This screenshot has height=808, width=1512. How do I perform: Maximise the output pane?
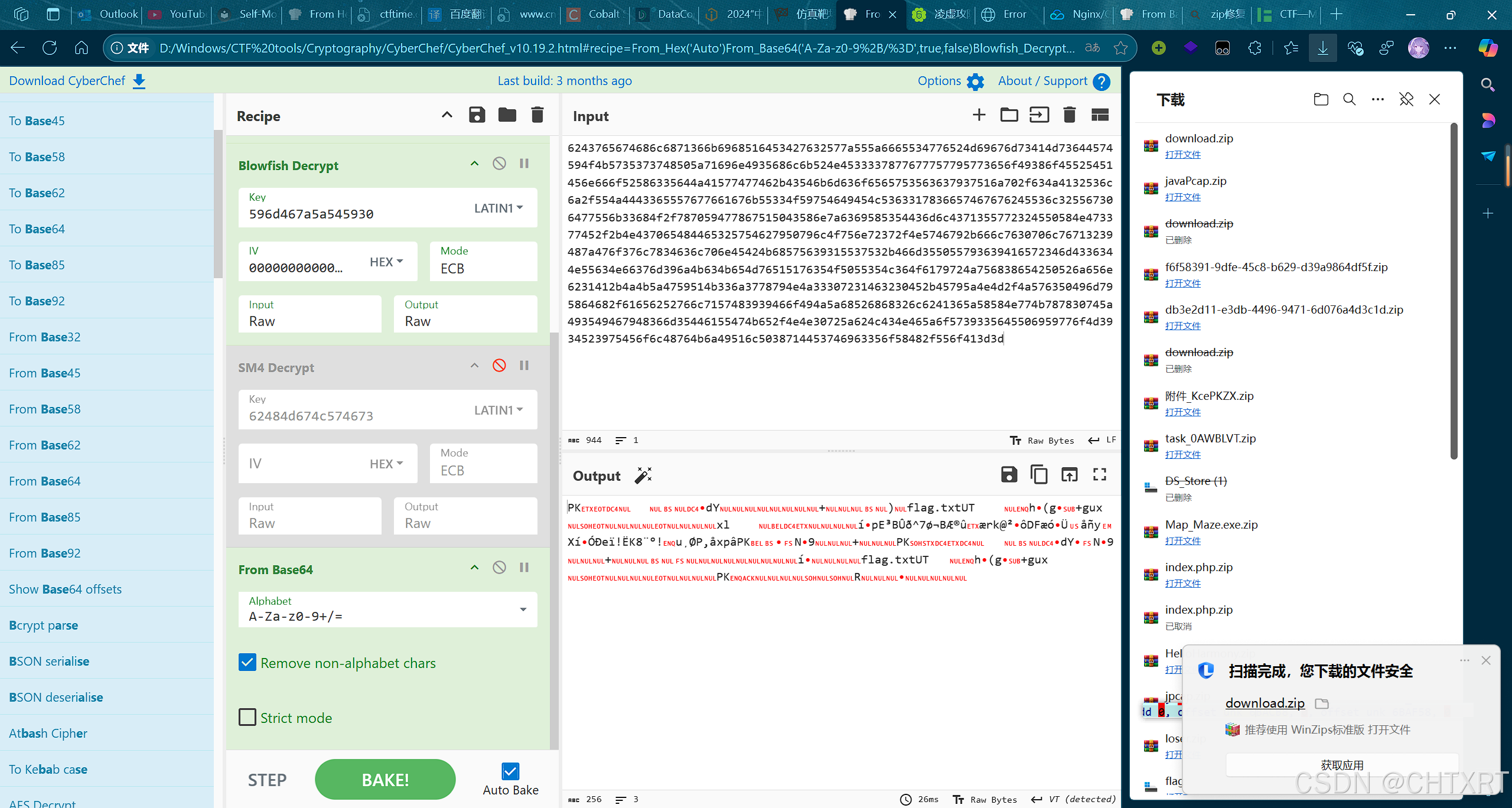(x=1100, y=474)
